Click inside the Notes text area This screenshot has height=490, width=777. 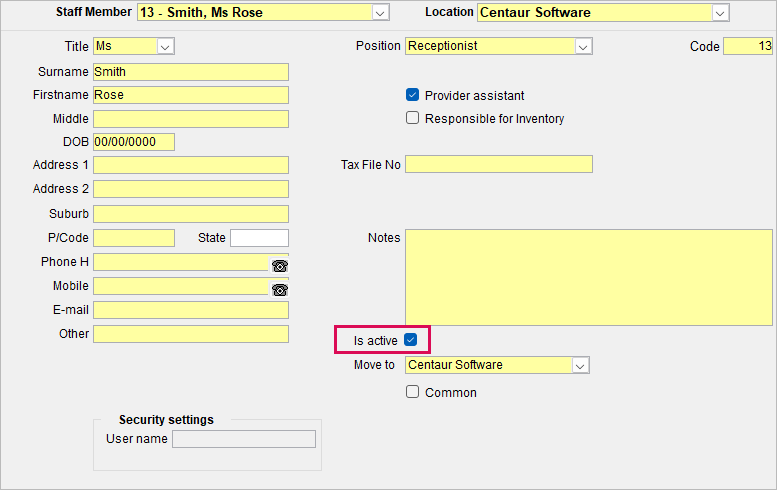(589, 277)
